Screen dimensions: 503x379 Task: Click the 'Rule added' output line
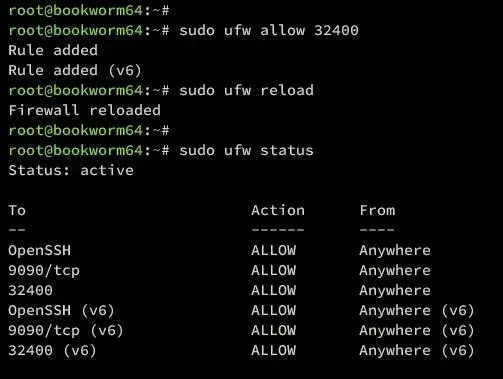tap(53, 50)
